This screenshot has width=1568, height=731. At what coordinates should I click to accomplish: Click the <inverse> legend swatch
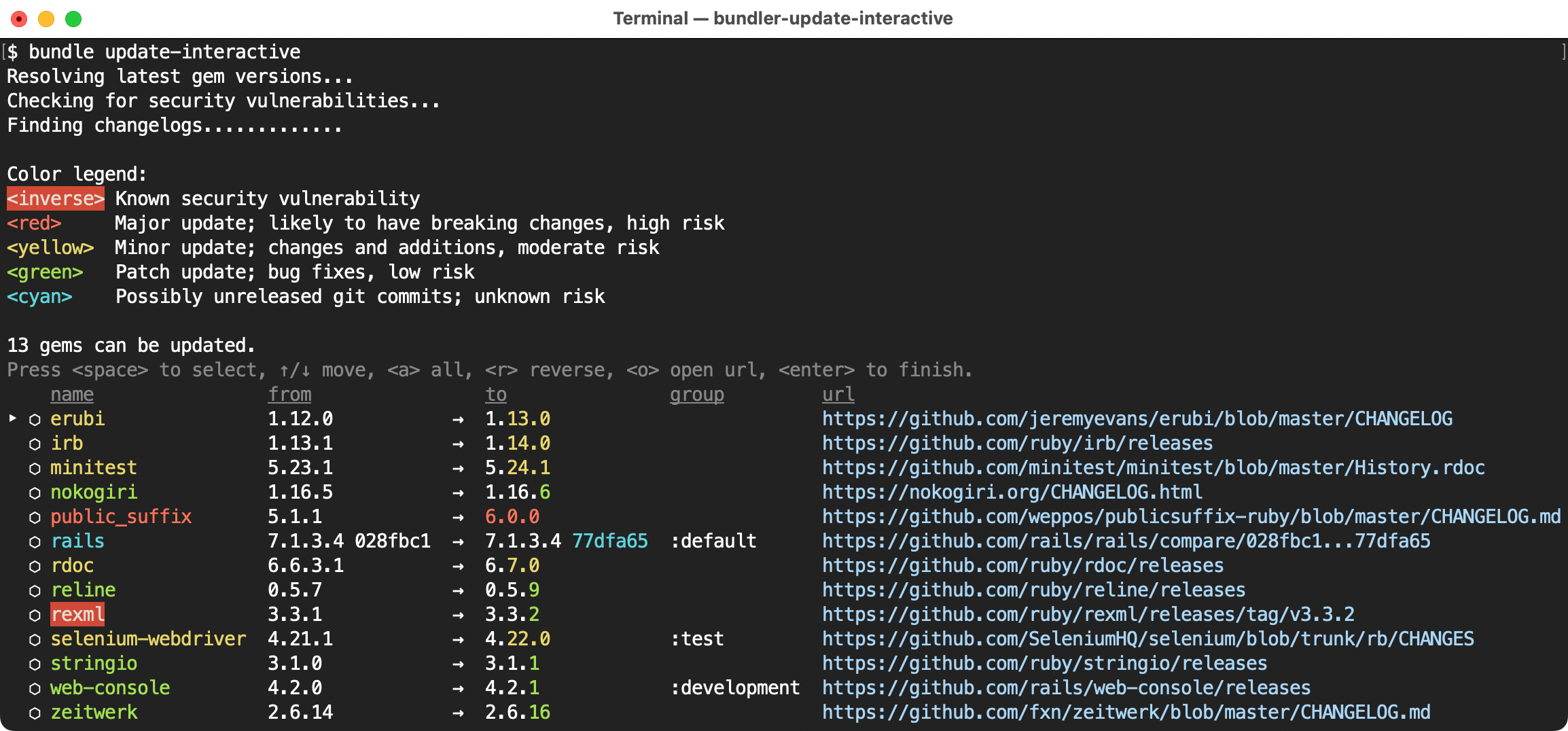coord(56,198)
